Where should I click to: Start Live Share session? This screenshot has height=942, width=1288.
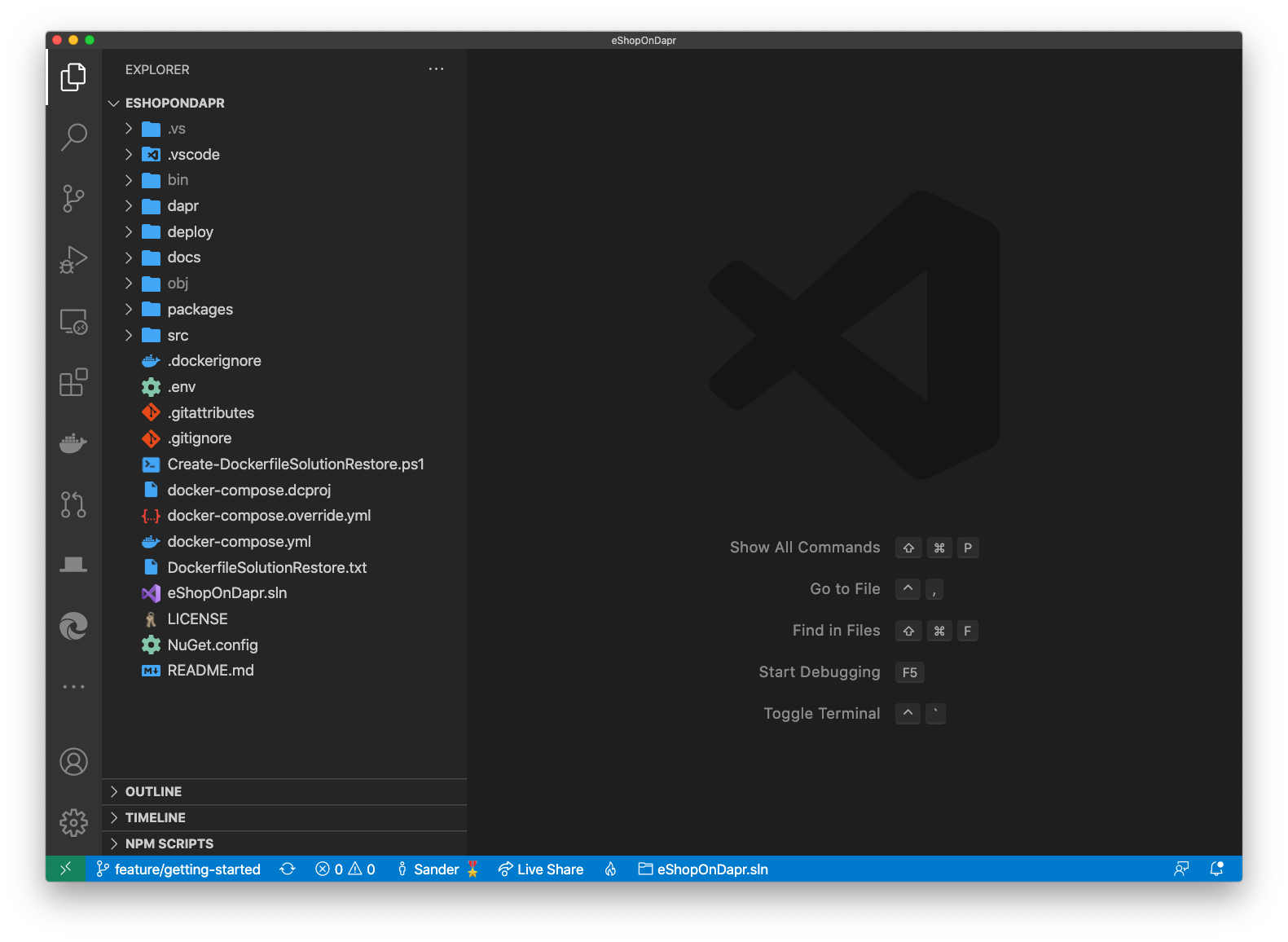pyautogui.click(x=541, y=869)
